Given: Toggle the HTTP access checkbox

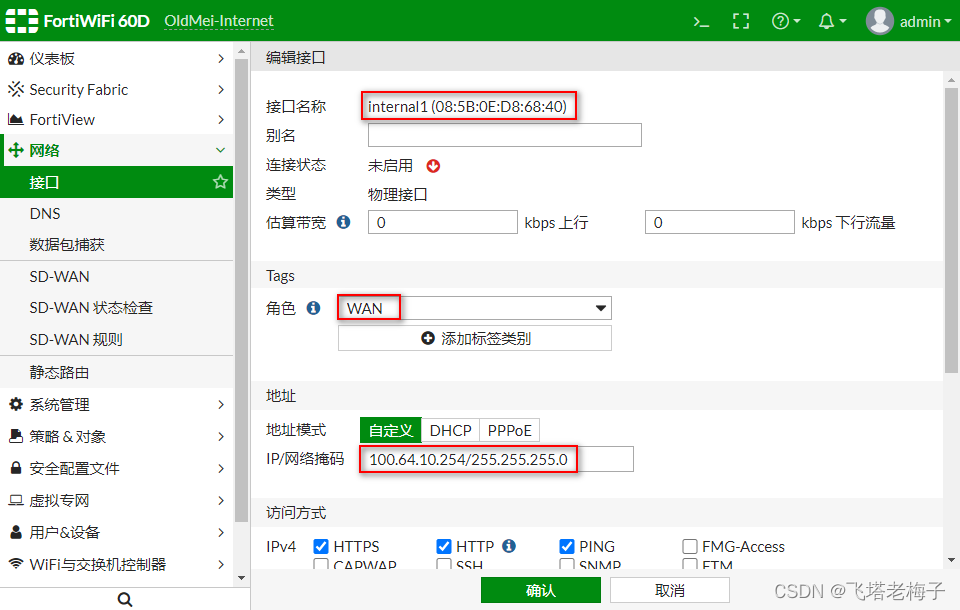Looking at the screenshot, I should click(x=443, y=546).
